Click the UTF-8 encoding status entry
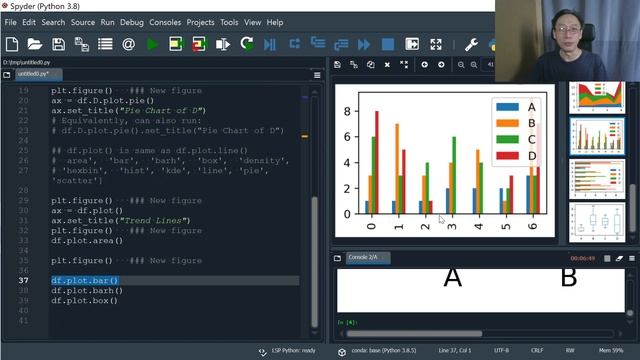 point(501,351)
